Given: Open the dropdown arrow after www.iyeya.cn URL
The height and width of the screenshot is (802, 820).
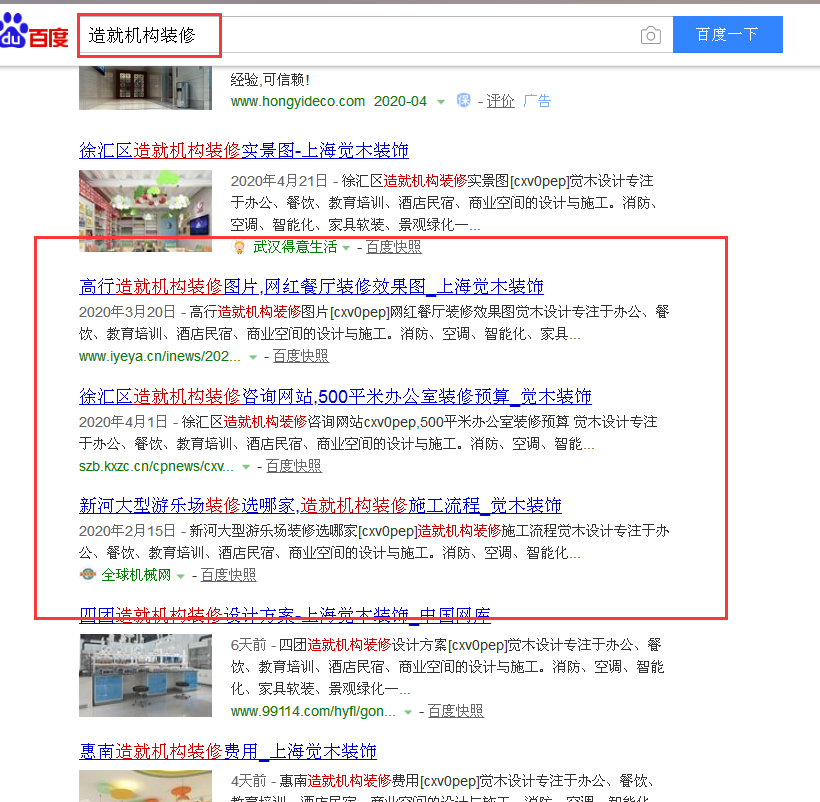Looking at the screenshot, I should [253, 357].
